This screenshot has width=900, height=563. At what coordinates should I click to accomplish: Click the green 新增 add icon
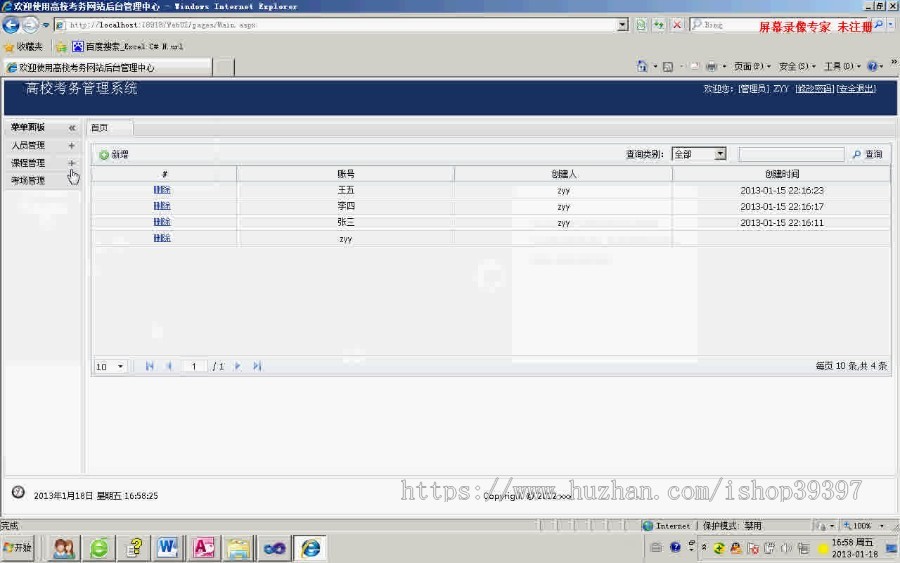tap(104, 155)
